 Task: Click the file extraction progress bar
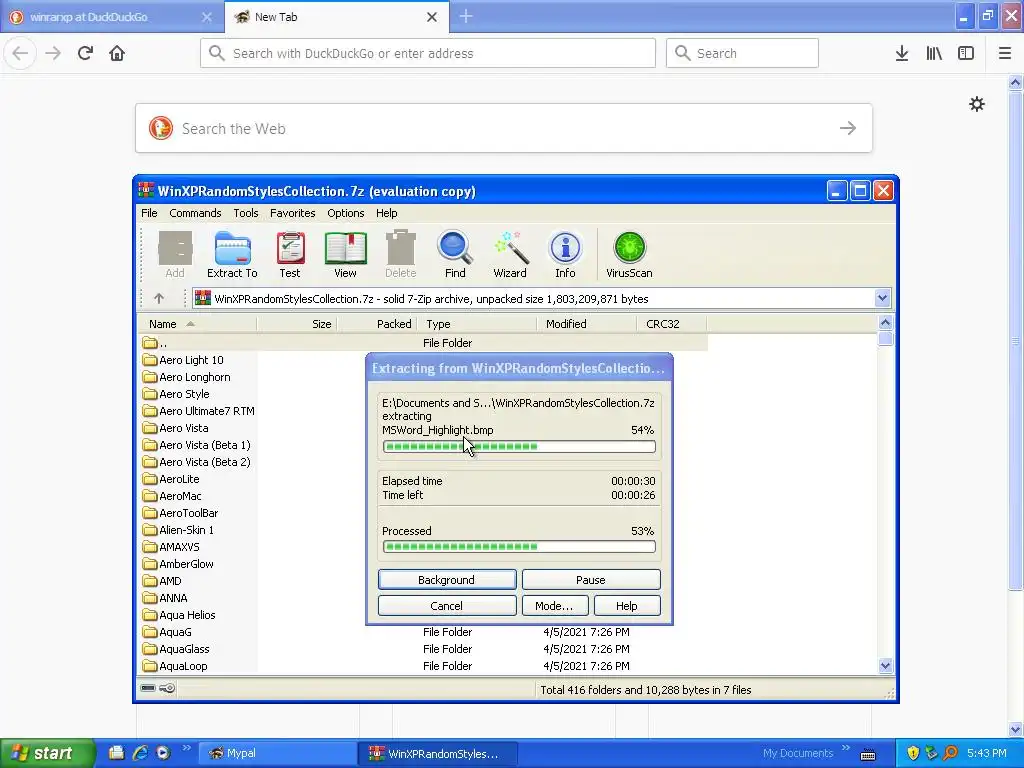tap(519, 447)
